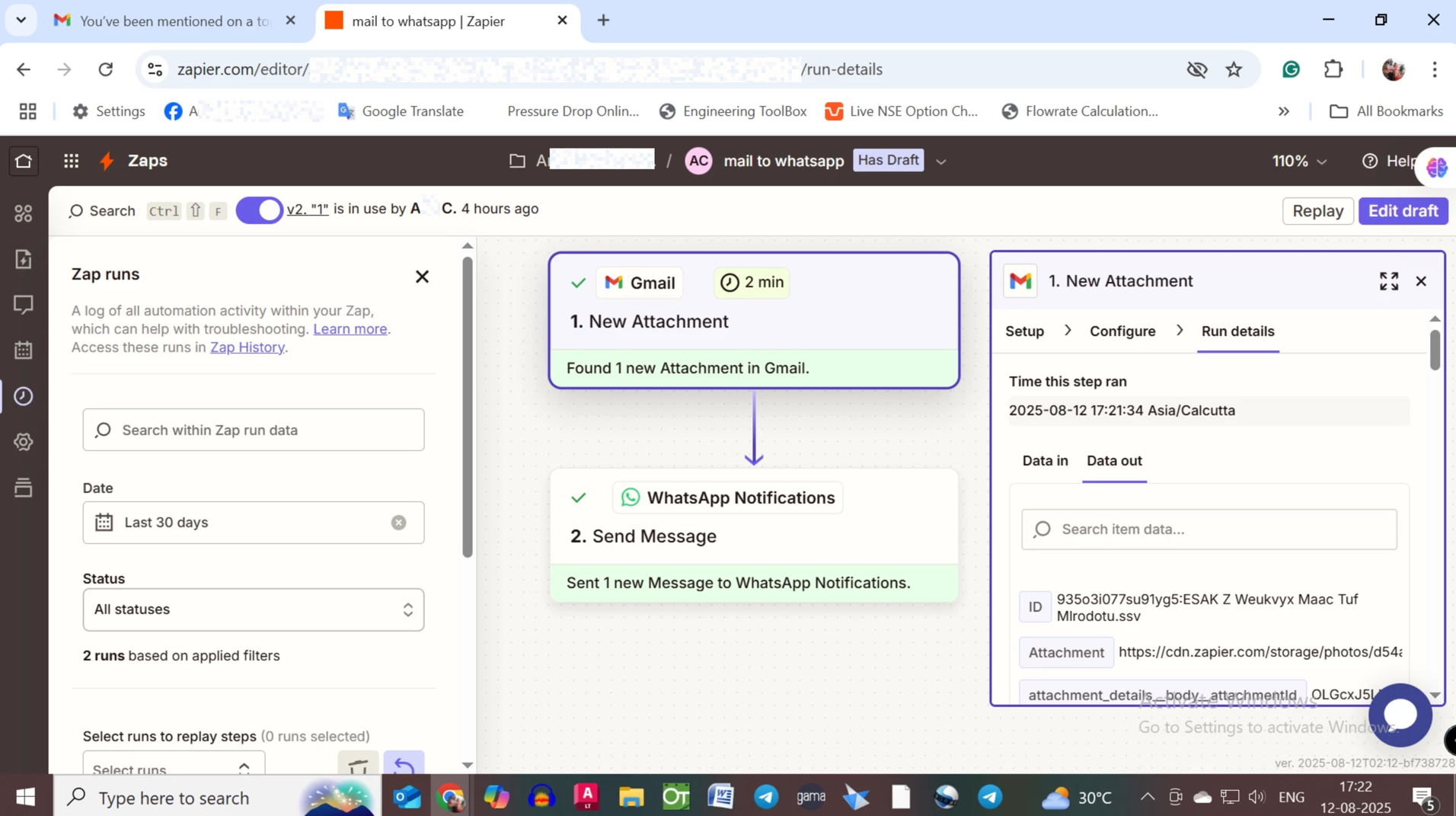Screen dimensions: 1456x816
Task: Click the replay arrow icon beside Select runs
Action: (x=404, y=764)
